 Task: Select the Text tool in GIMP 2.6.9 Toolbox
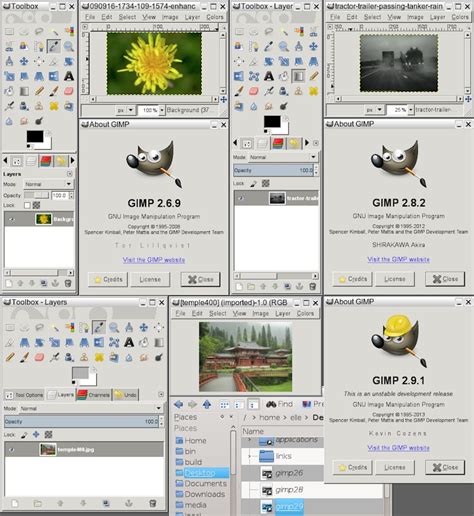(69, 76)
